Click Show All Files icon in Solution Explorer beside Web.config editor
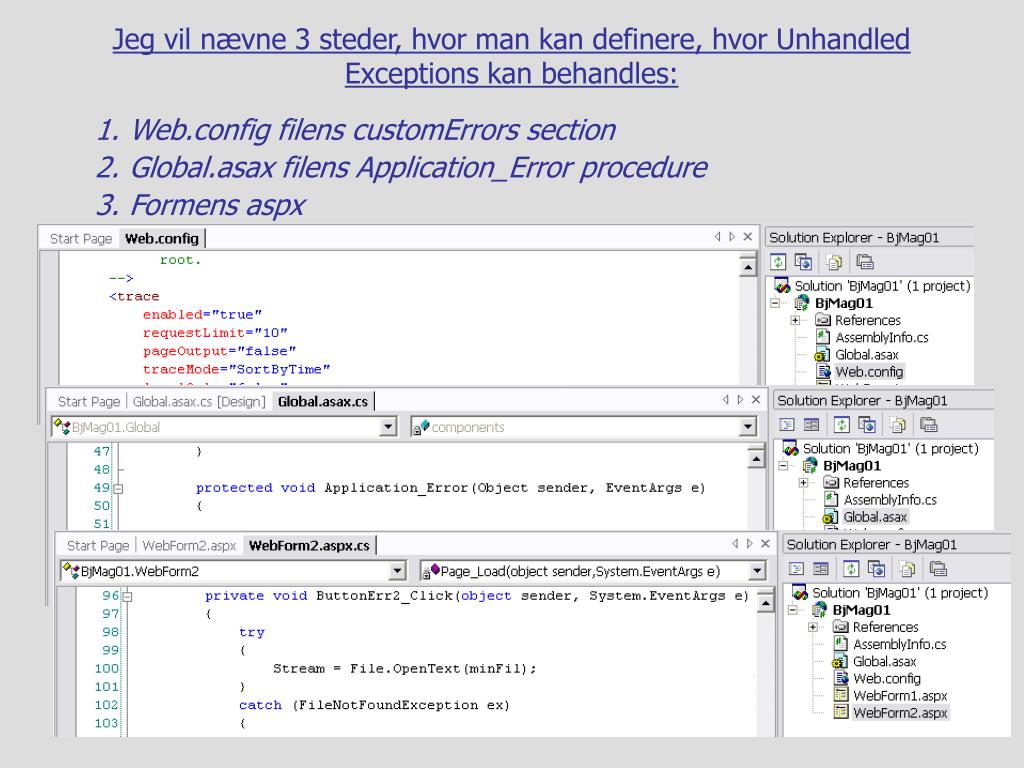The height and width of the screenshot is (768, 1024). [834, 262]
